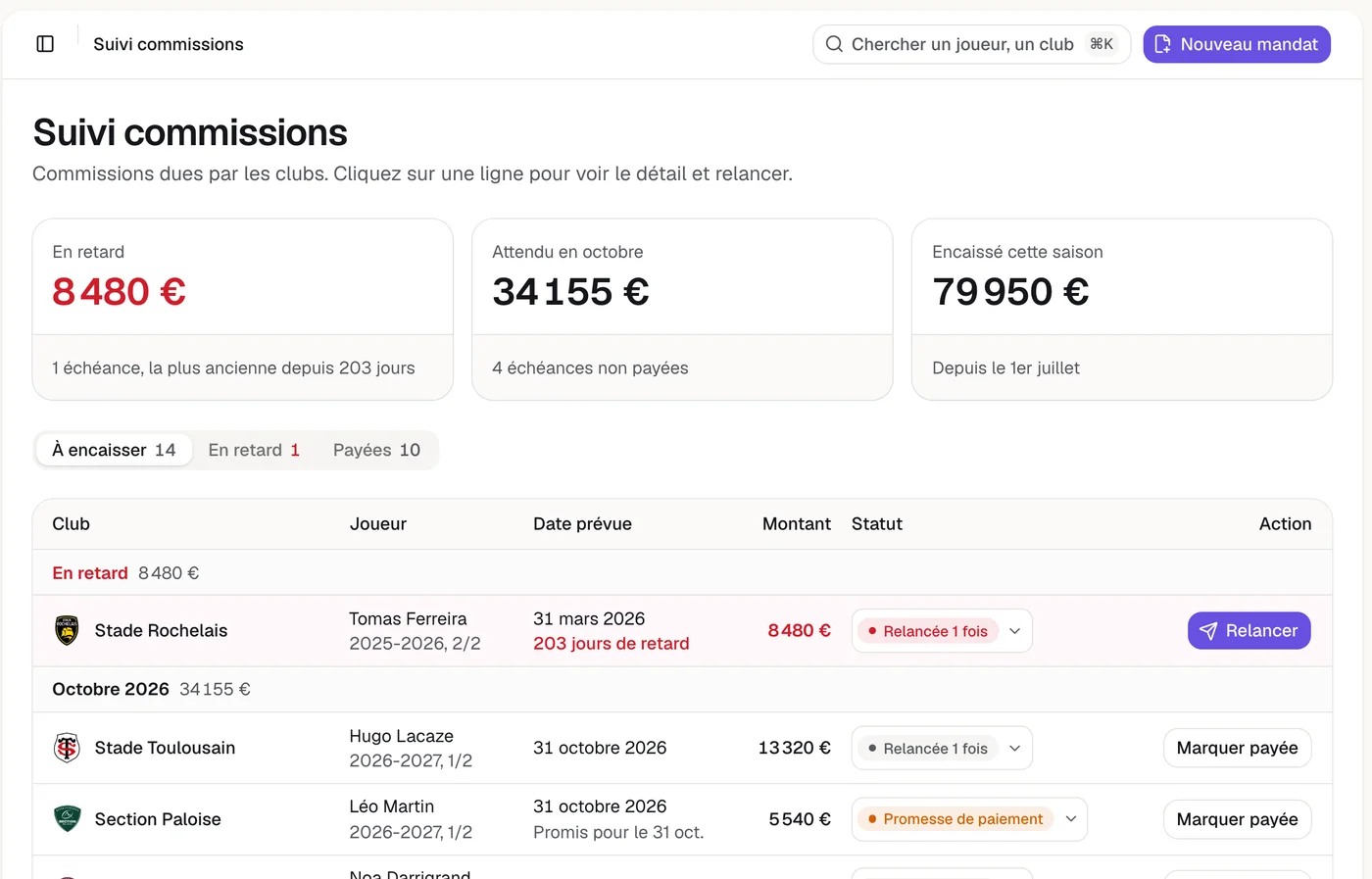Click the document icon in Nouveau mandat

[x=1162, y=44]
